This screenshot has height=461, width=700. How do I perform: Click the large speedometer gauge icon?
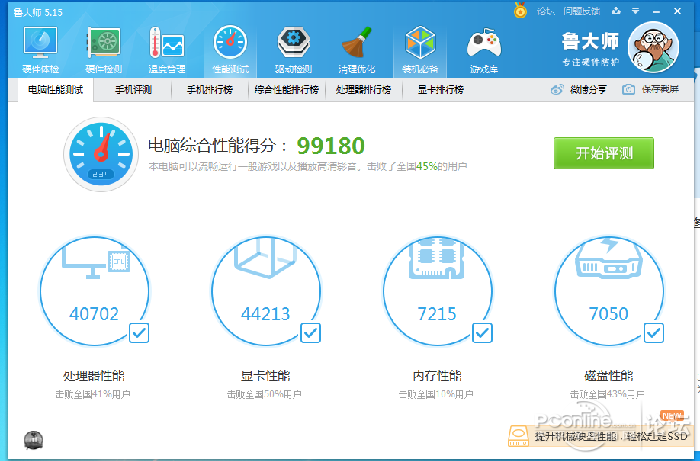tap(101, 154)
